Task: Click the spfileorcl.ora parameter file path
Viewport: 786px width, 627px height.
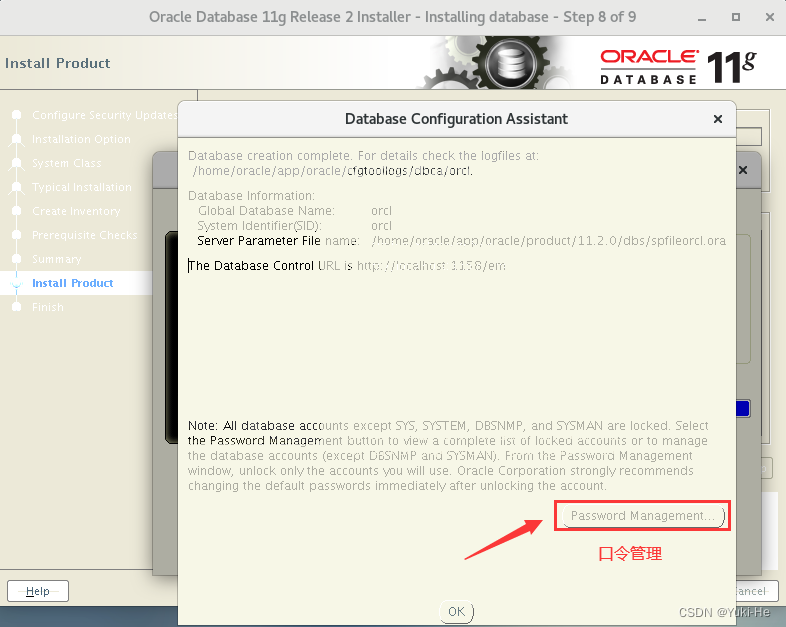Action: 548,241
